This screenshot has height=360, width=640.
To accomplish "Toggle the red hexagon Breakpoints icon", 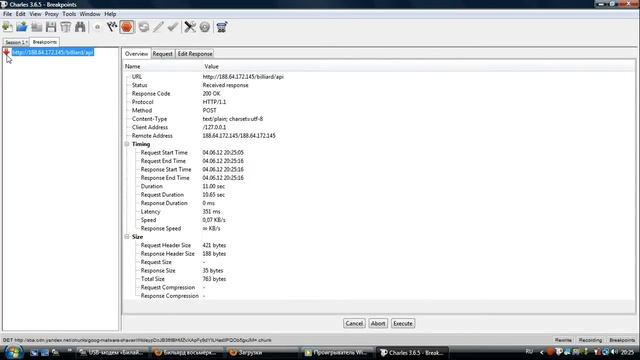I will tap(127, 27).
